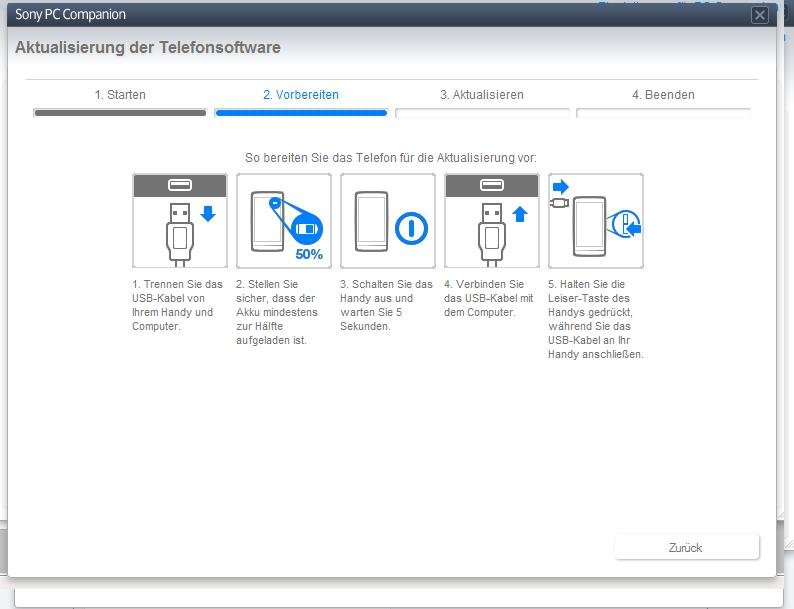Click the heading 'Aktualisierung der Telefonsoftware'
The height and width of the screenshot is (609, 794).
pyautogui.click(x=148, y=48)
